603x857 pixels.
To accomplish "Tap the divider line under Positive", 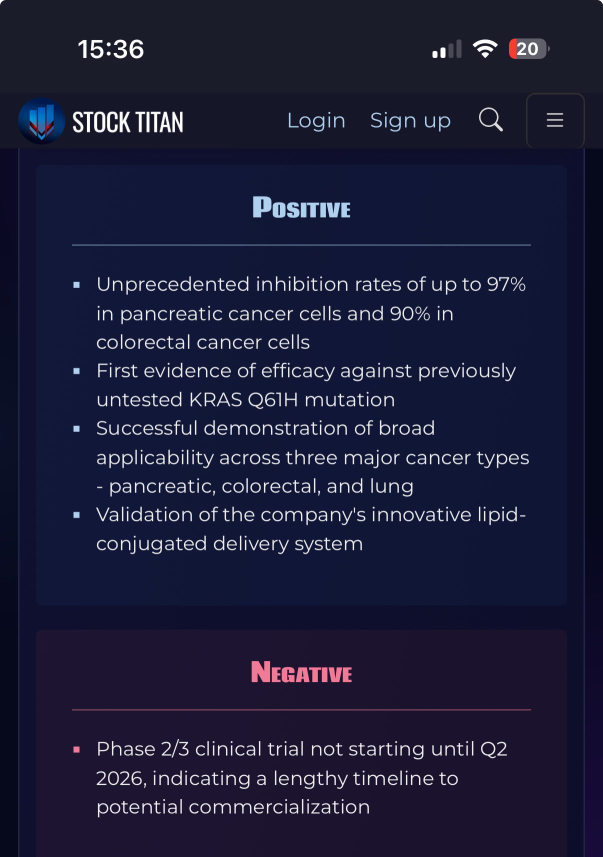I will point(301,245).
